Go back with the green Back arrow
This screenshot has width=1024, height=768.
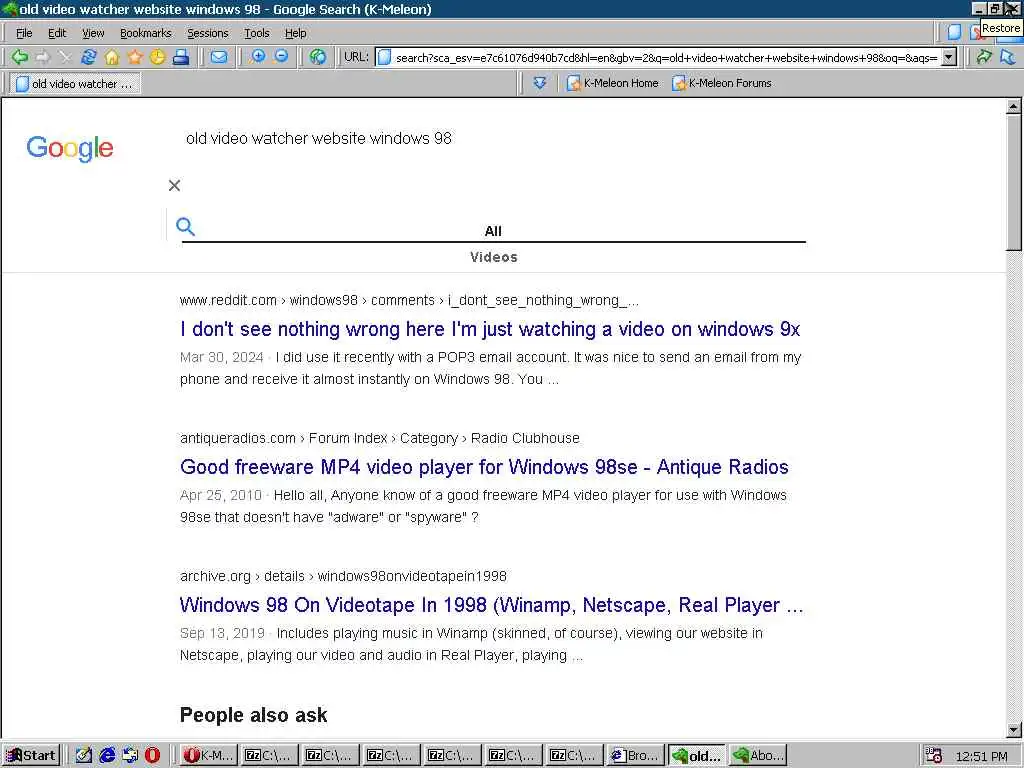pos(20,57)
